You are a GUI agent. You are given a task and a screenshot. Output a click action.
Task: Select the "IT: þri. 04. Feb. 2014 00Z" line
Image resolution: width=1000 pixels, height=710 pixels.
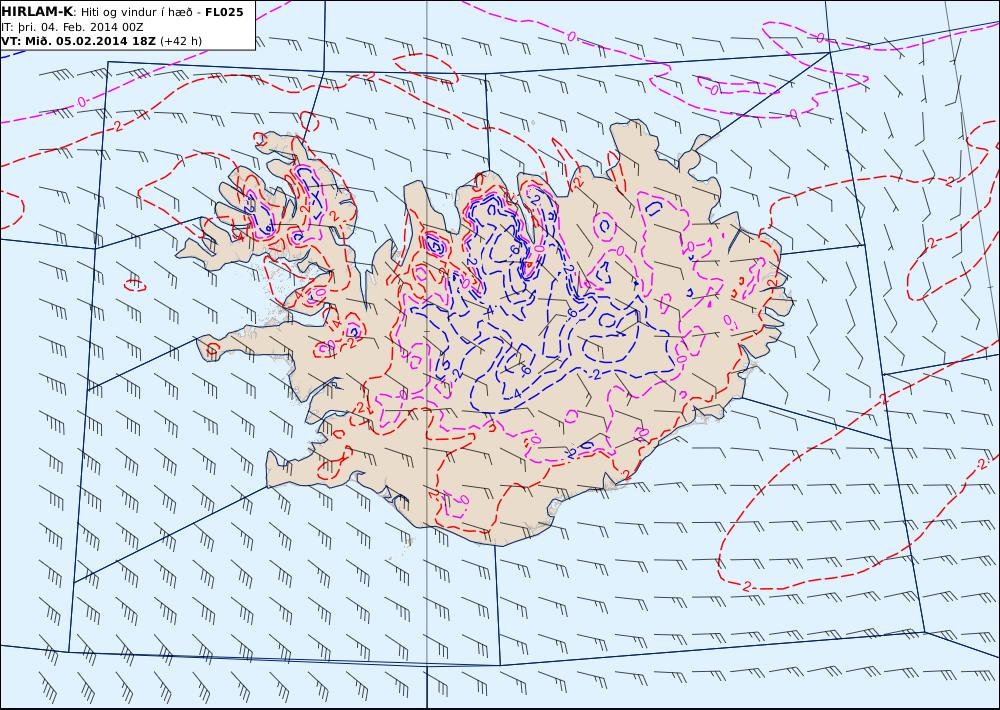72,27
